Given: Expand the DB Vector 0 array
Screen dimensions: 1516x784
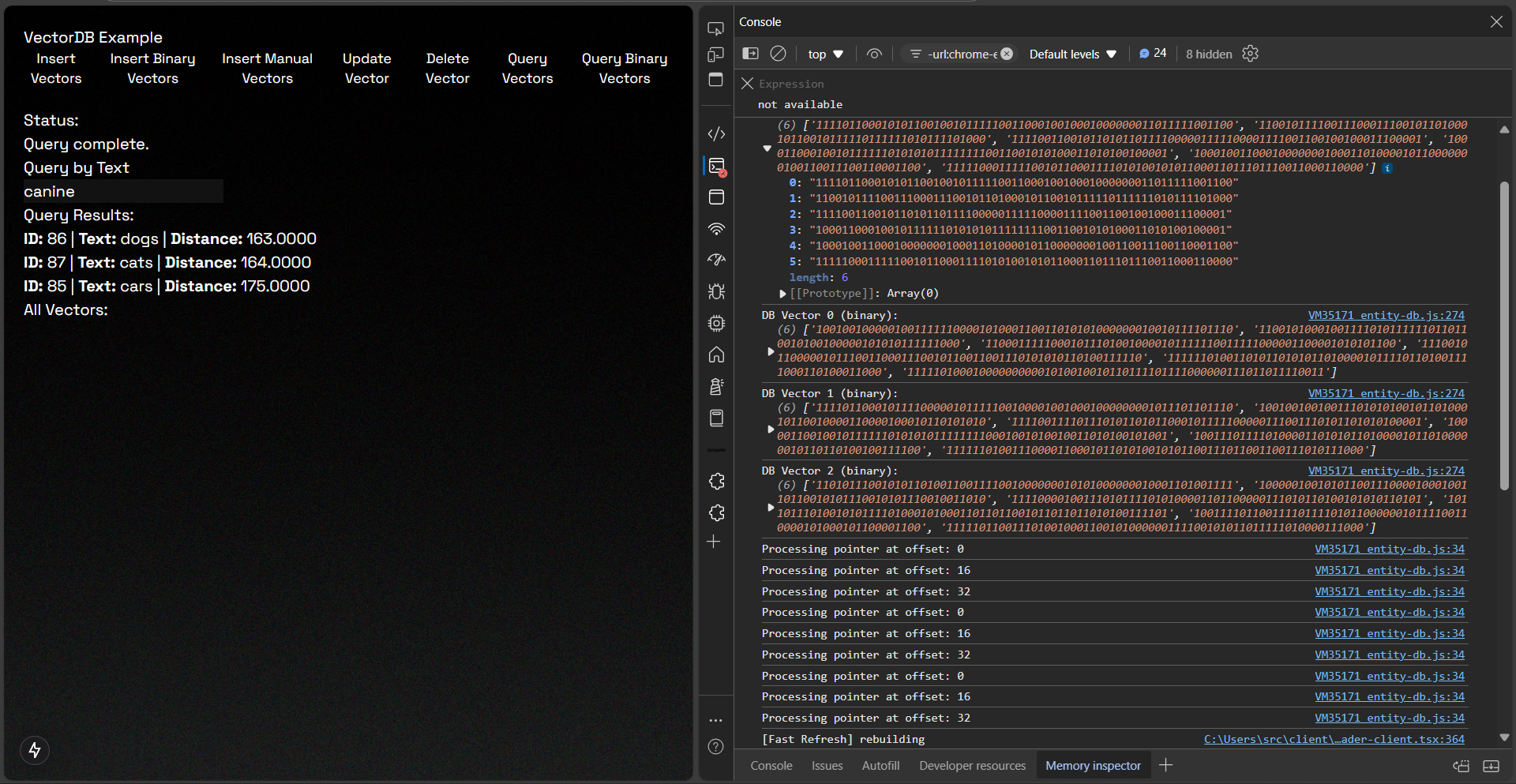Looking at the screenshot, I should [x=771, y=351].
